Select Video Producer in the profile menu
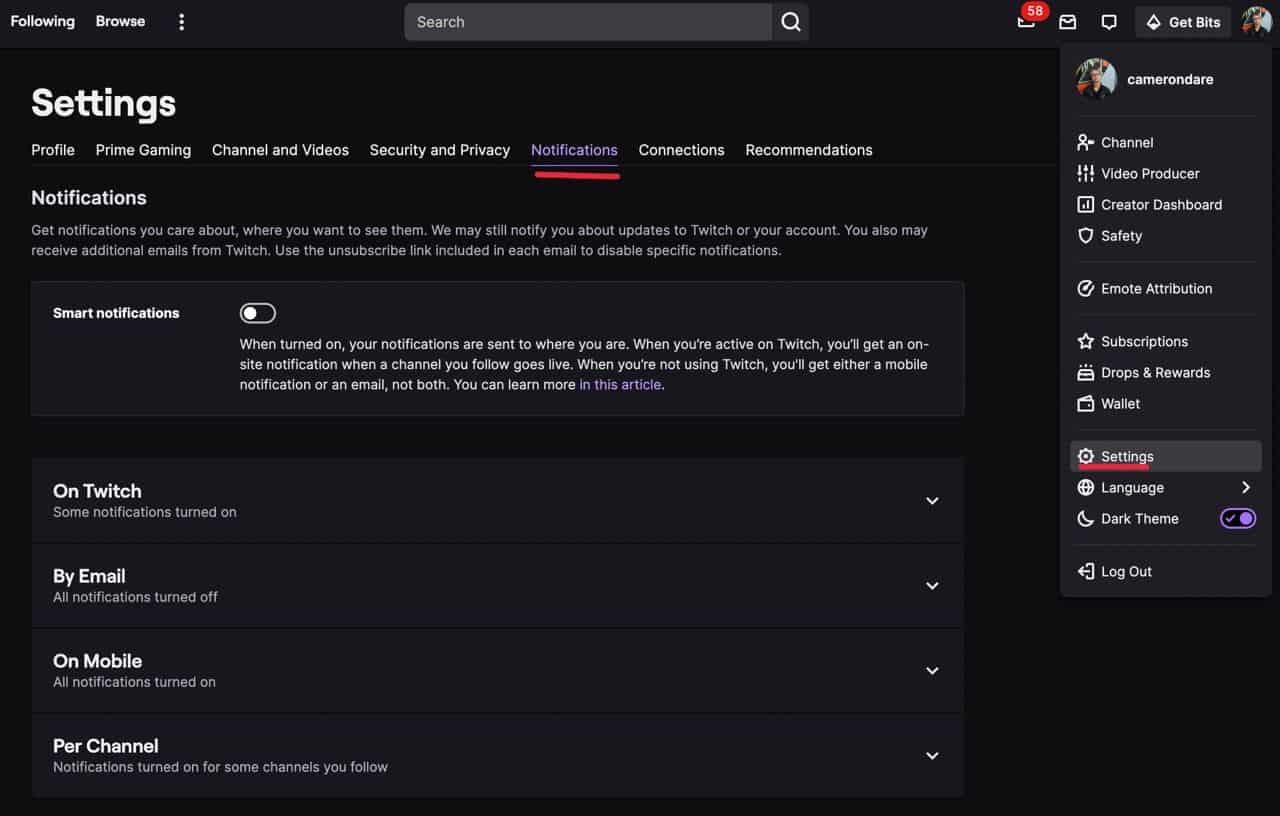1280x816 pixels. coord(1150,173)
